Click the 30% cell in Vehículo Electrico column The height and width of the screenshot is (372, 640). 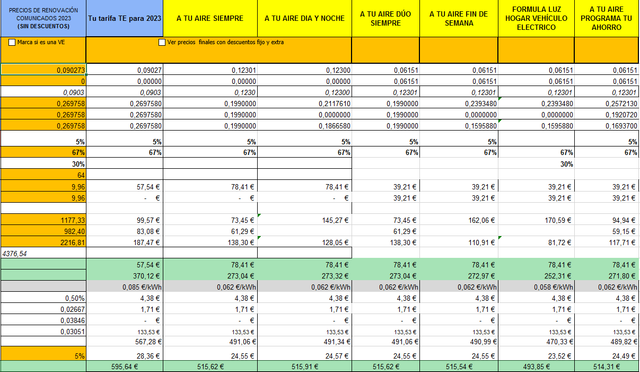tap(536, 164)
